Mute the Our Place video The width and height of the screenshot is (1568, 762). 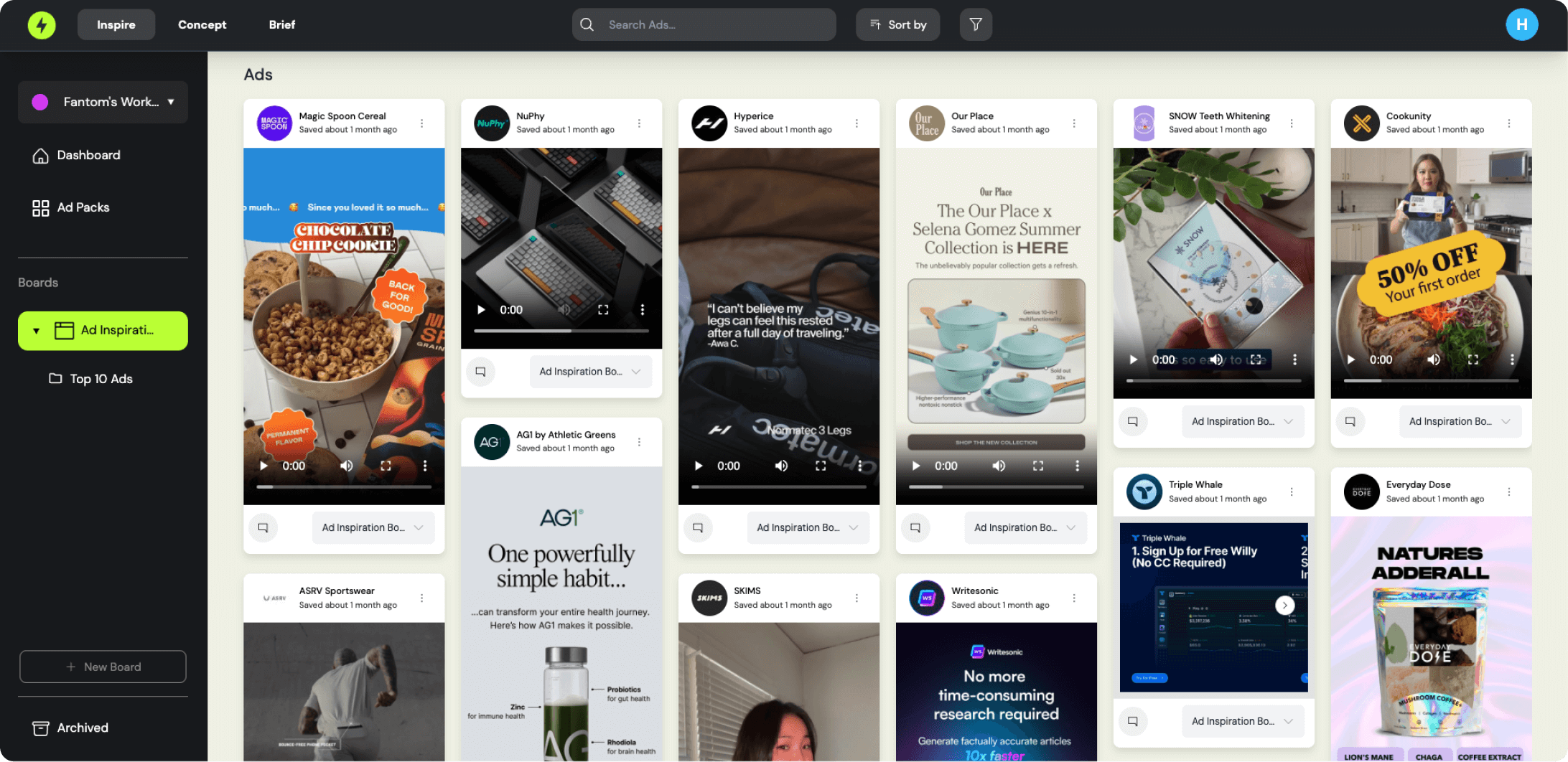click(x=999, y=466)
